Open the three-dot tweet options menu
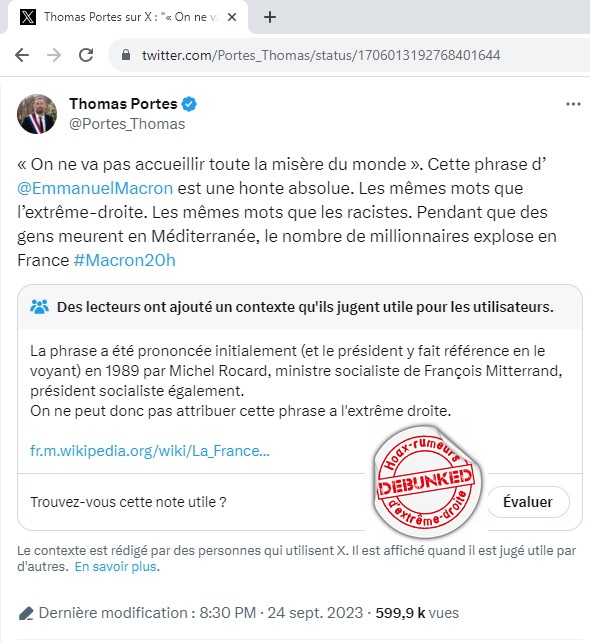 point(573,104)
